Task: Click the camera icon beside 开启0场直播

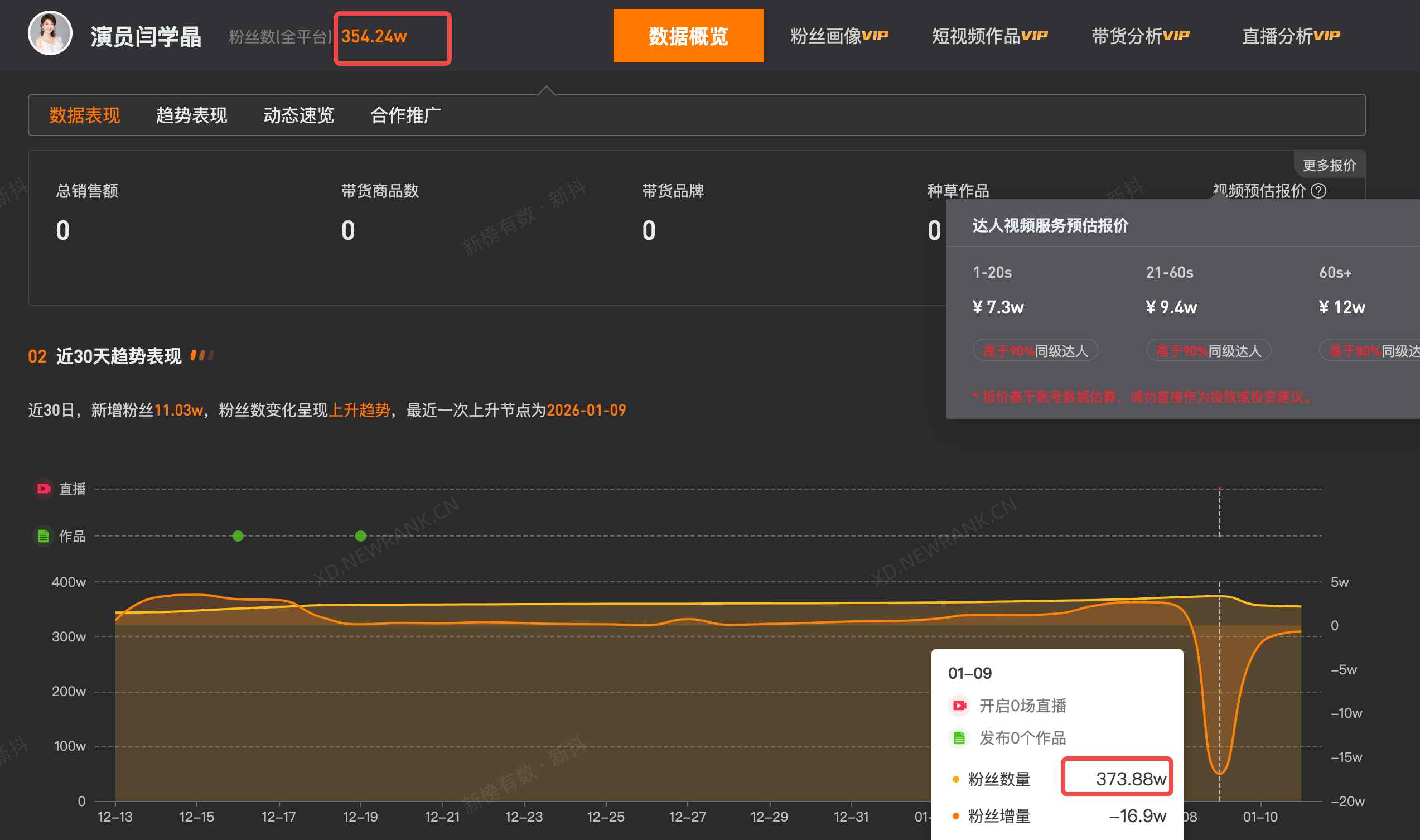Action: click(959, 706)
